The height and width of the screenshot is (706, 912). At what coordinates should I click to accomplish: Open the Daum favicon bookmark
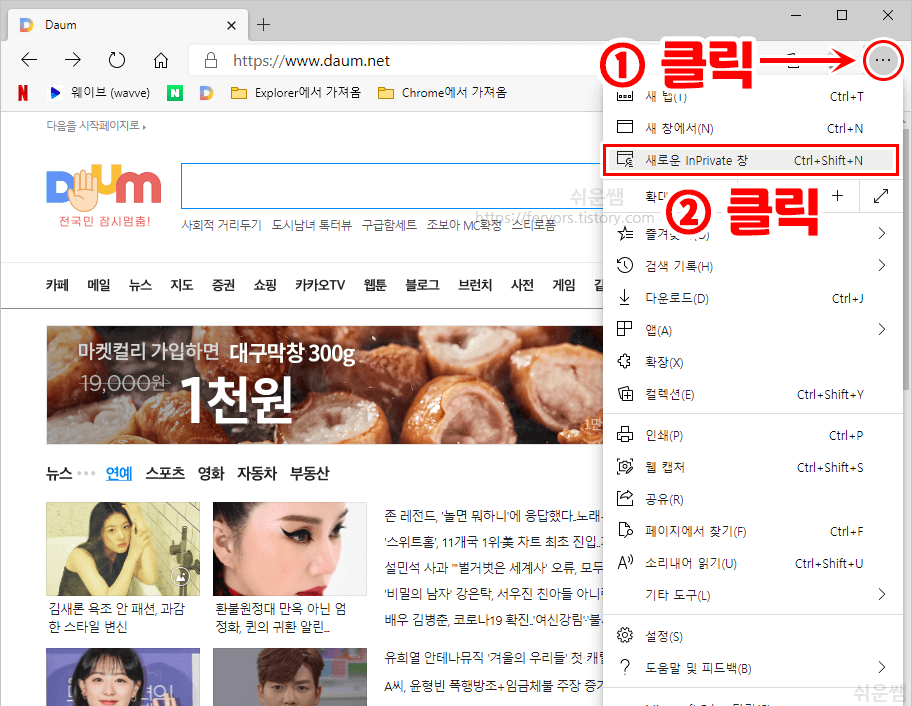tap(206, 92)
